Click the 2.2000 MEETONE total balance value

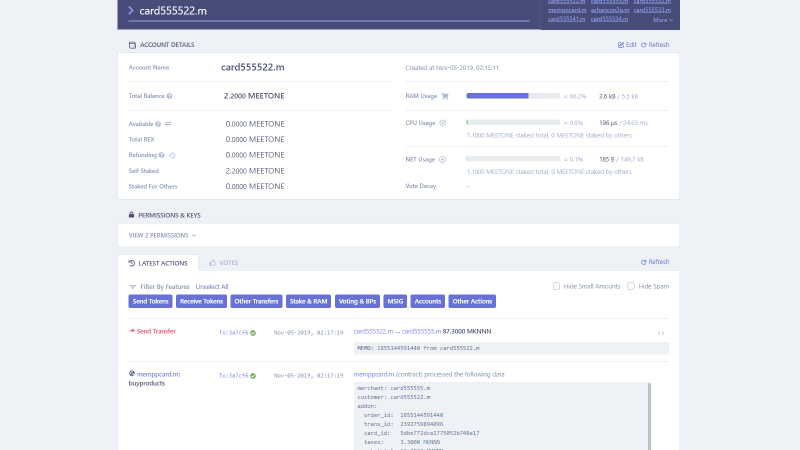[254, 96]
